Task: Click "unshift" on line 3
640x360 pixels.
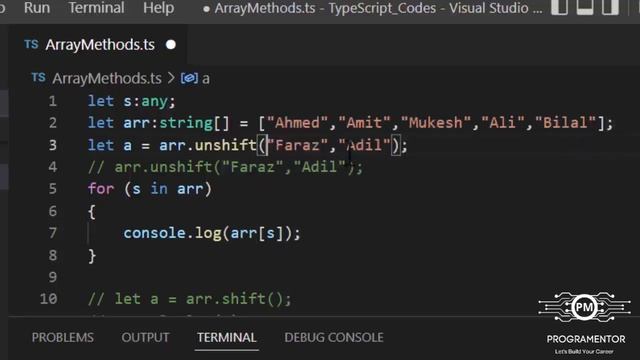Action: [x=225, y=145]
